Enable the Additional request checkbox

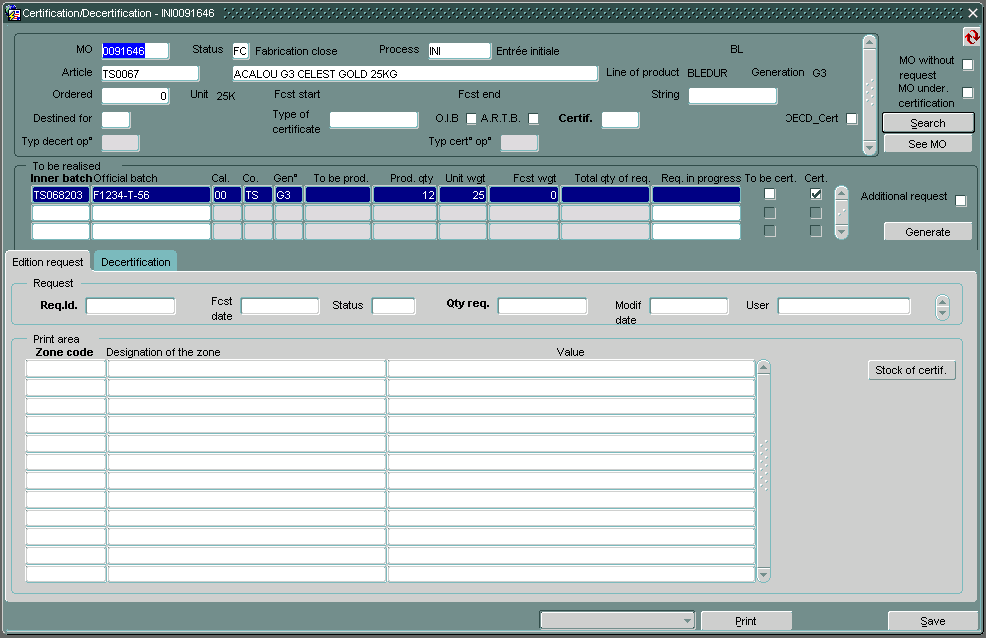click(961, 201)
